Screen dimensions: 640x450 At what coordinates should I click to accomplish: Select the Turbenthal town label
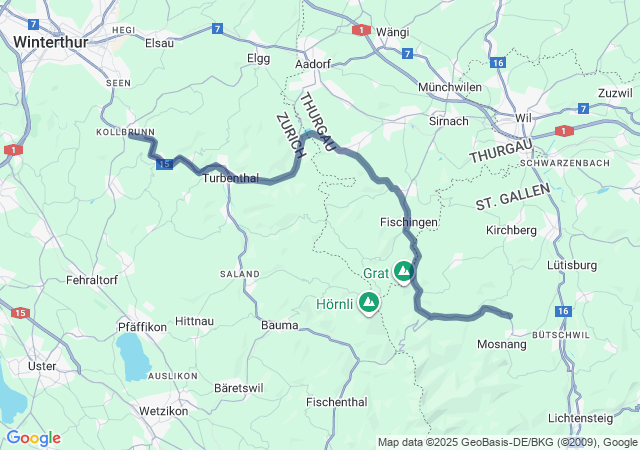coord(231,178)
